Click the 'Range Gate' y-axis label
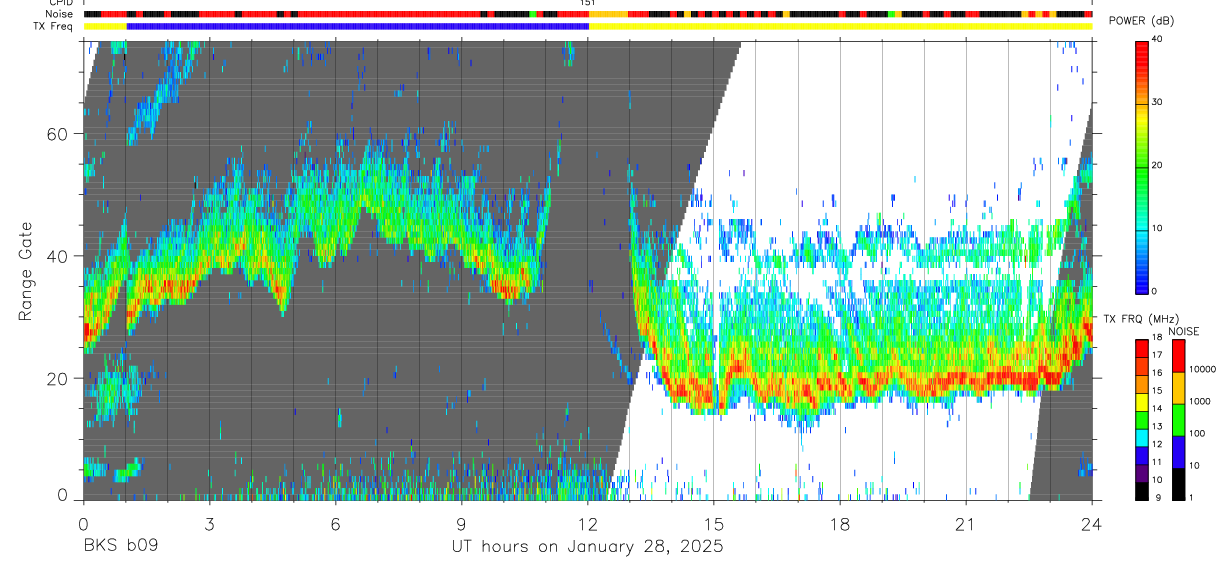Viewport: 1228px width, 567px height. point(27,272)
